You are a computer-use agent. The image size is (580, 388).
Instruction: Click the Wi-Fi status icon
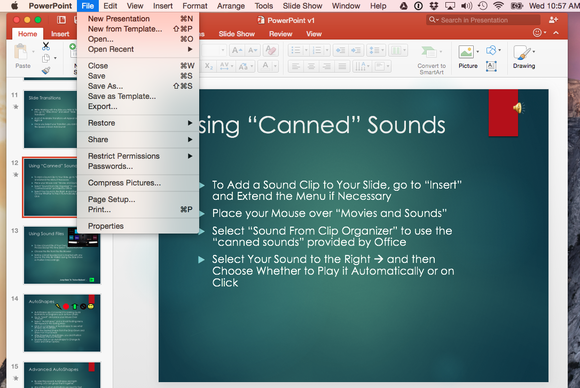coord(498,6)
